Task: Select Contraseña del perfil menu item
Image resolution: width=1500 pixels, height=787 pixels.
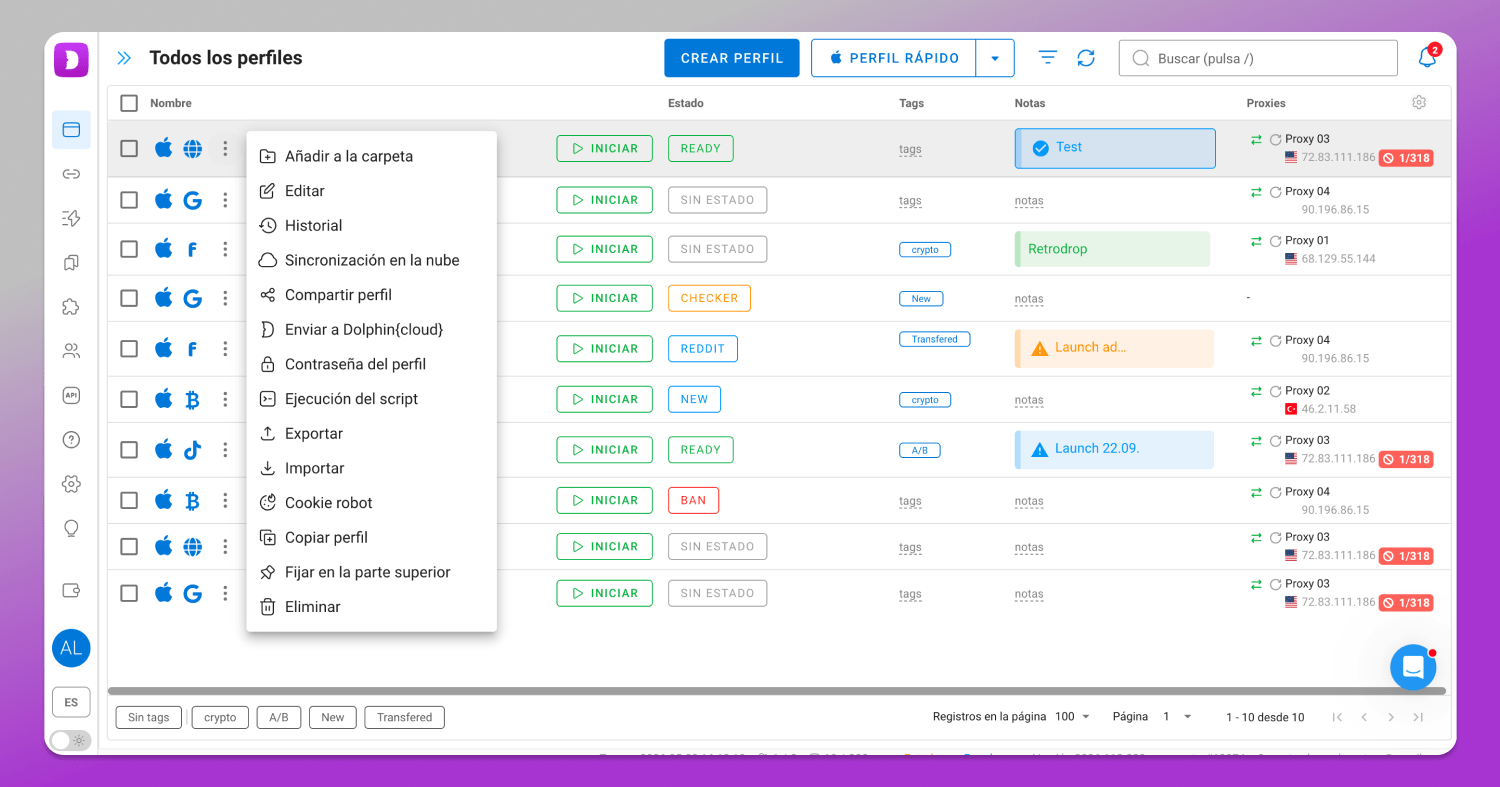Action: pyautogui.click(x=371, y=364)
